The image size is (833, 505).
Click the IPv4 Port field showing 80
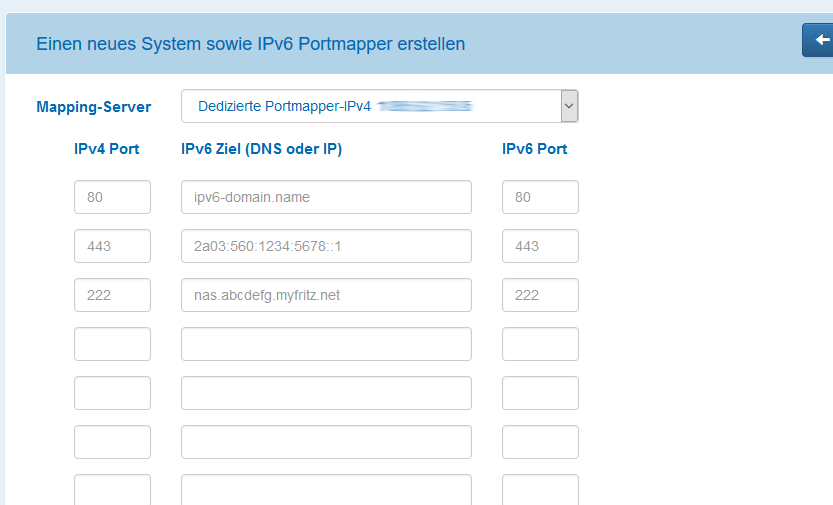112,197
